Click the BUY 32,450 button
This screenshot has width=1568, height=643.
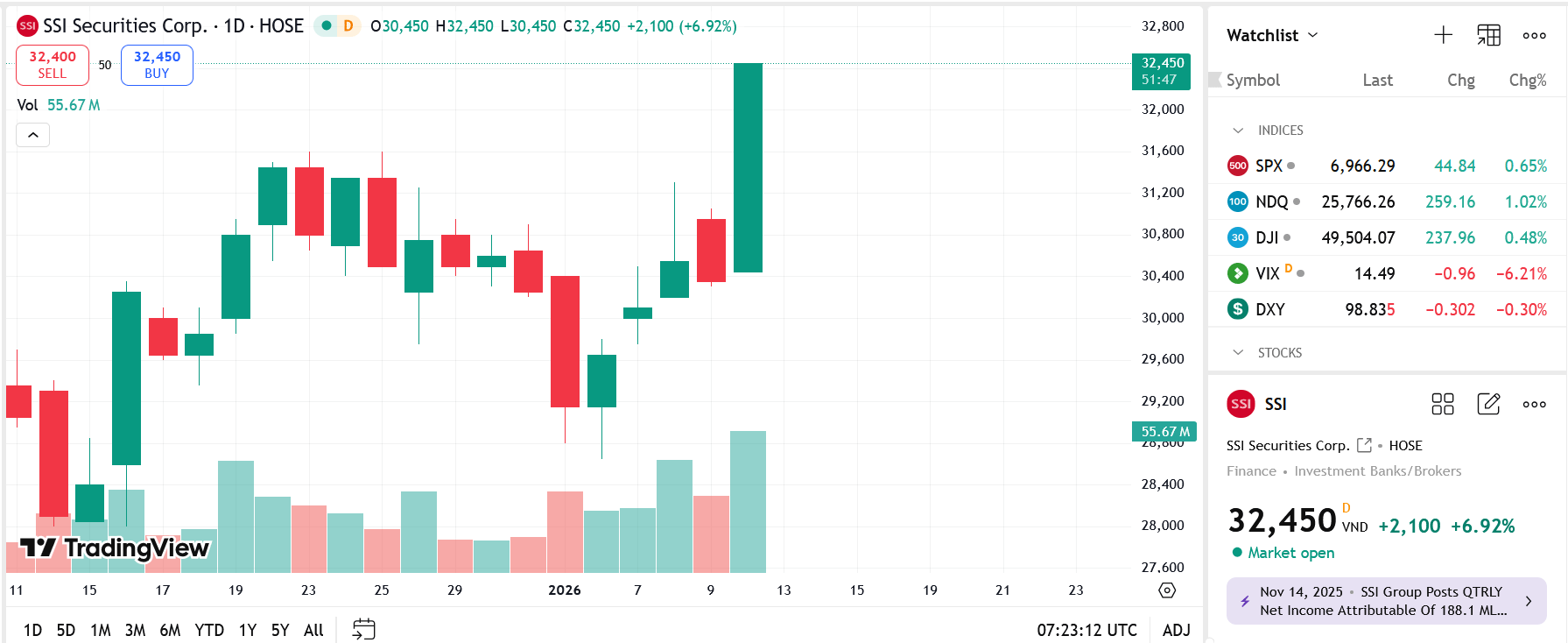(157, 65)
